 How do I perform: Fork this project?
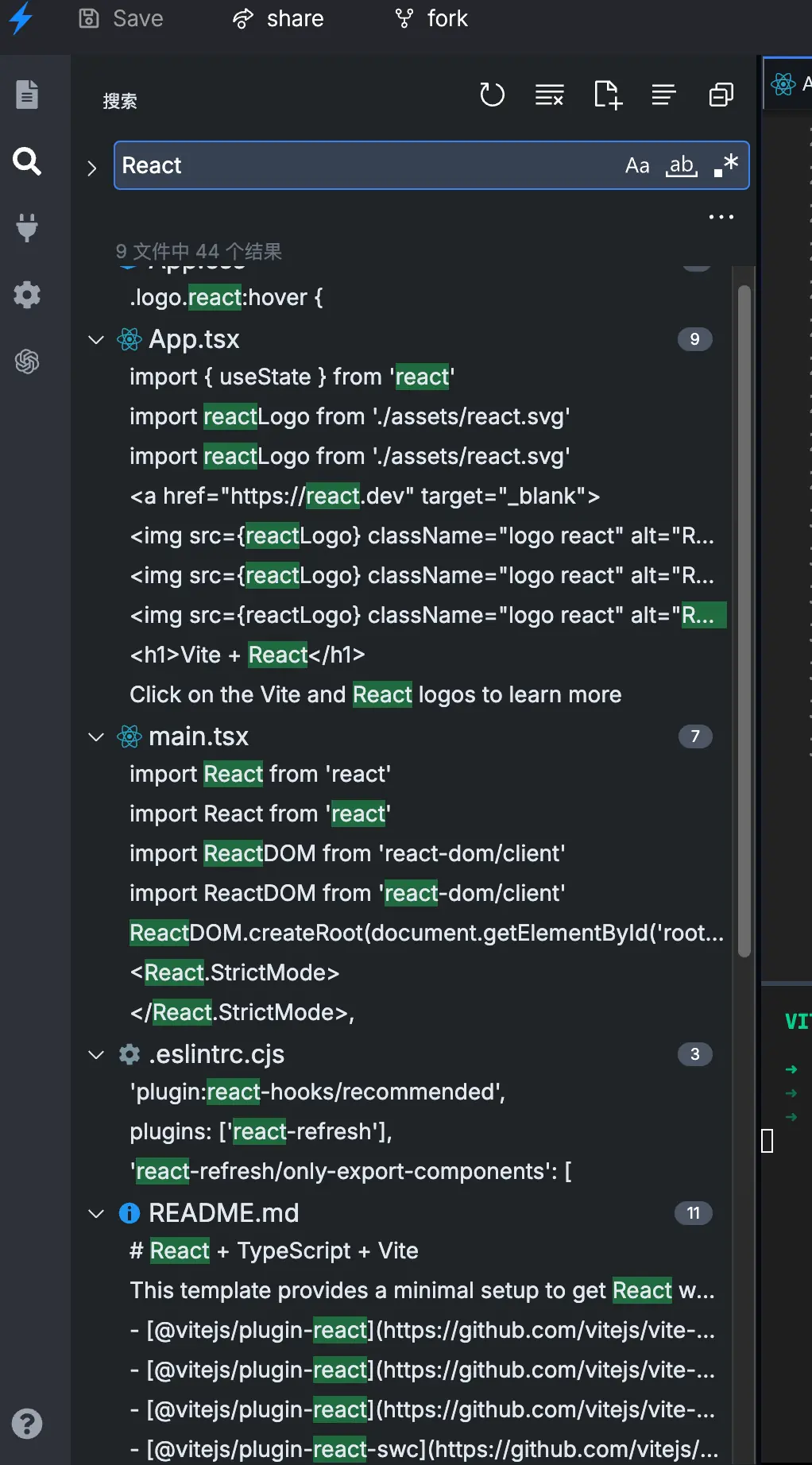click(x=431, y=18)
